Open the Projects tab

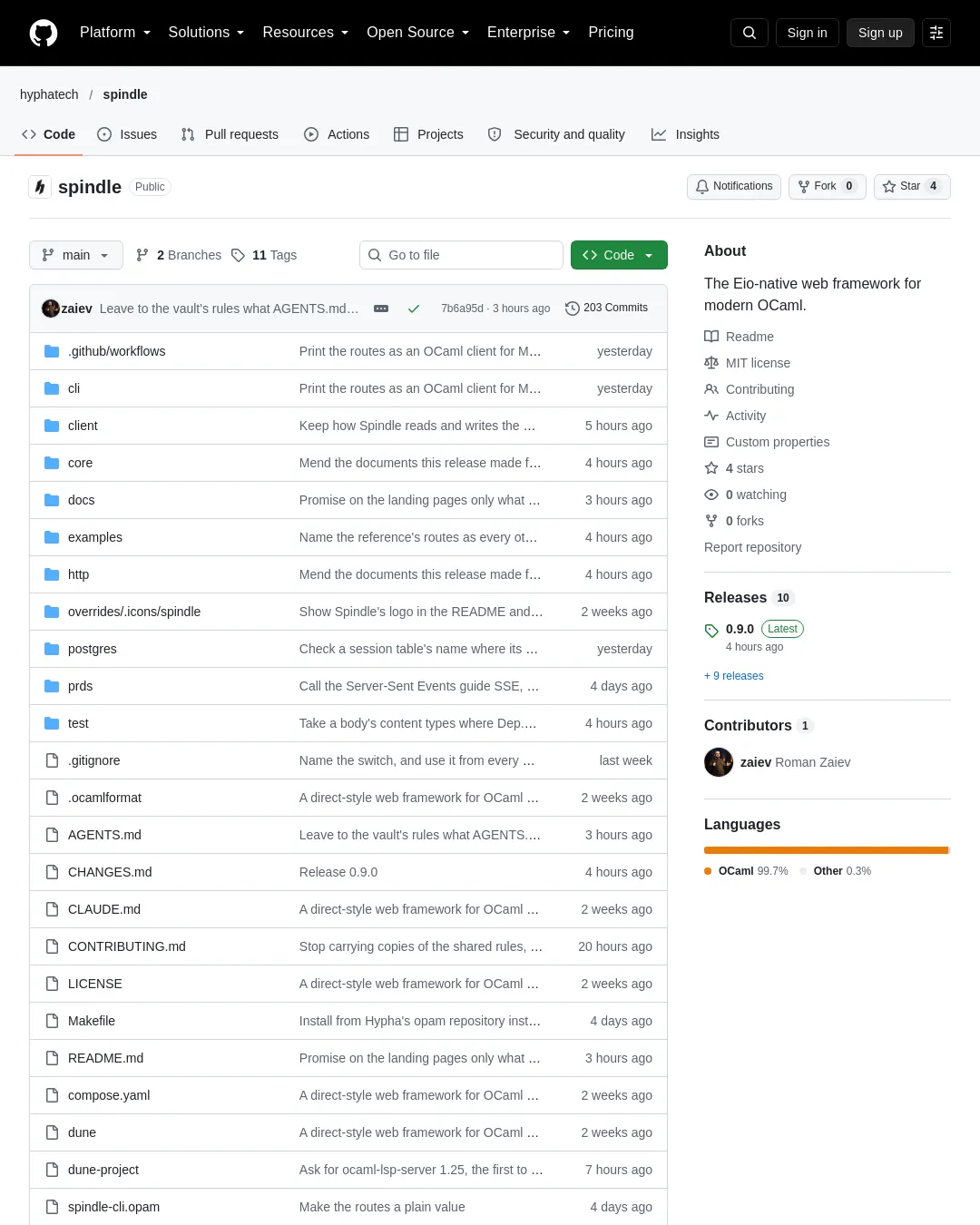click(x=428, y=134)
